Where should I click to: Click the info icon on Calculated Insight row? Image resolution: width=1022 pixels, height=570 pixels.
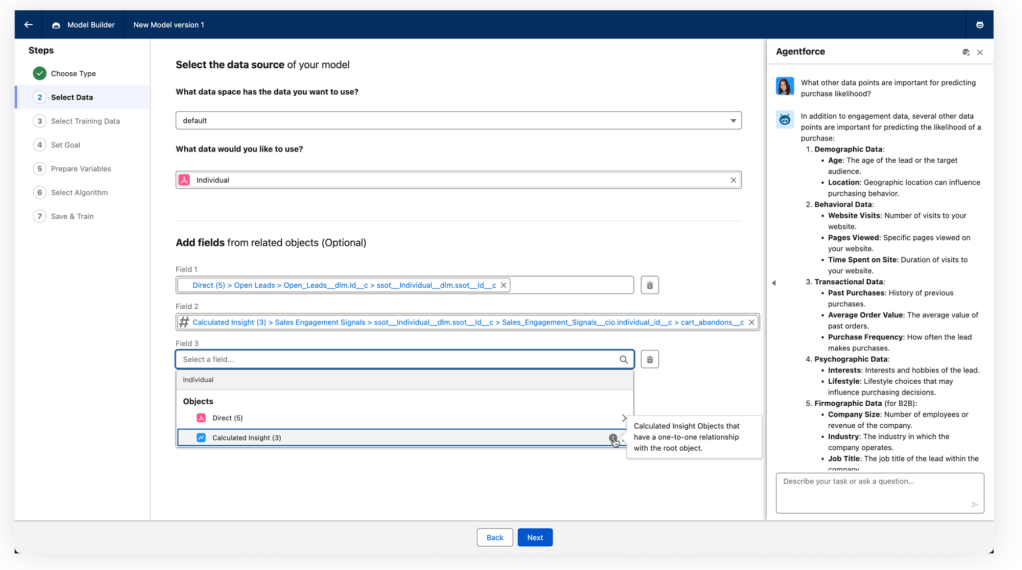point(613,438)
